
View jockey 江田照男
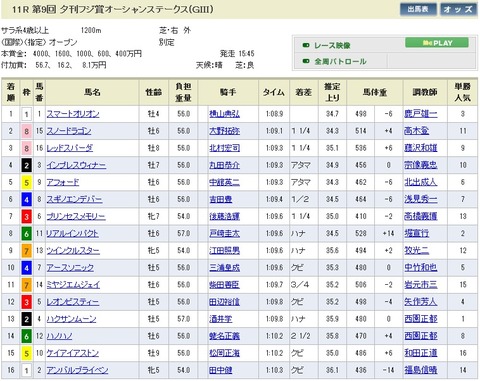click(224, 251)
